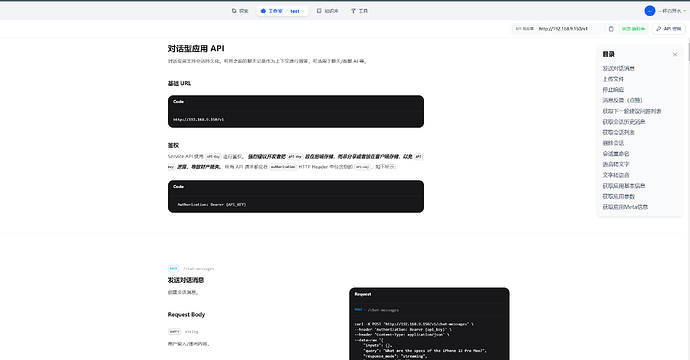Click the 探索 (Explore) nav icon

(234, 11)
